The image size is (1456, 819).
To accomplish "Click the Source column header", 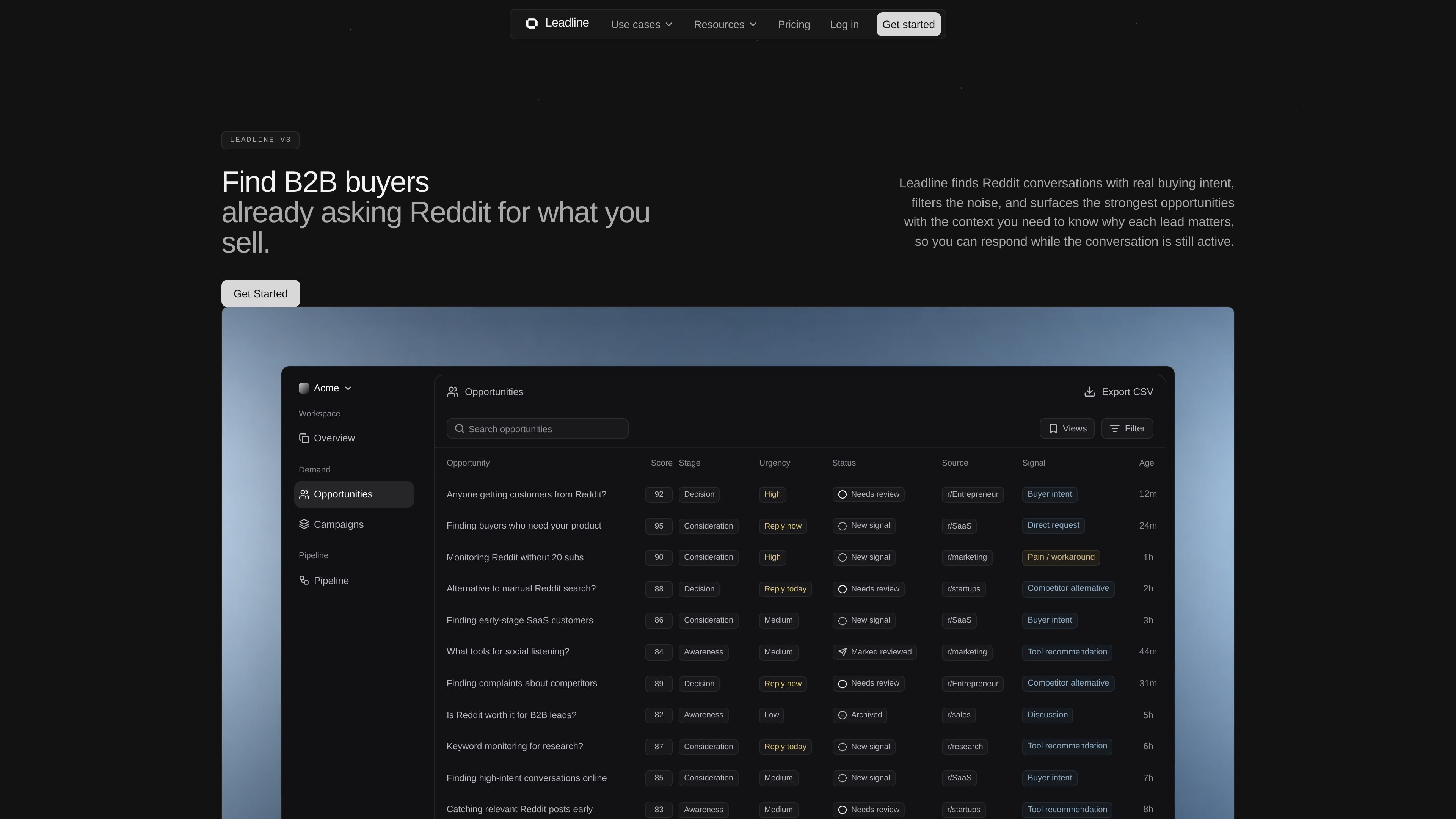I will [955, 463].
